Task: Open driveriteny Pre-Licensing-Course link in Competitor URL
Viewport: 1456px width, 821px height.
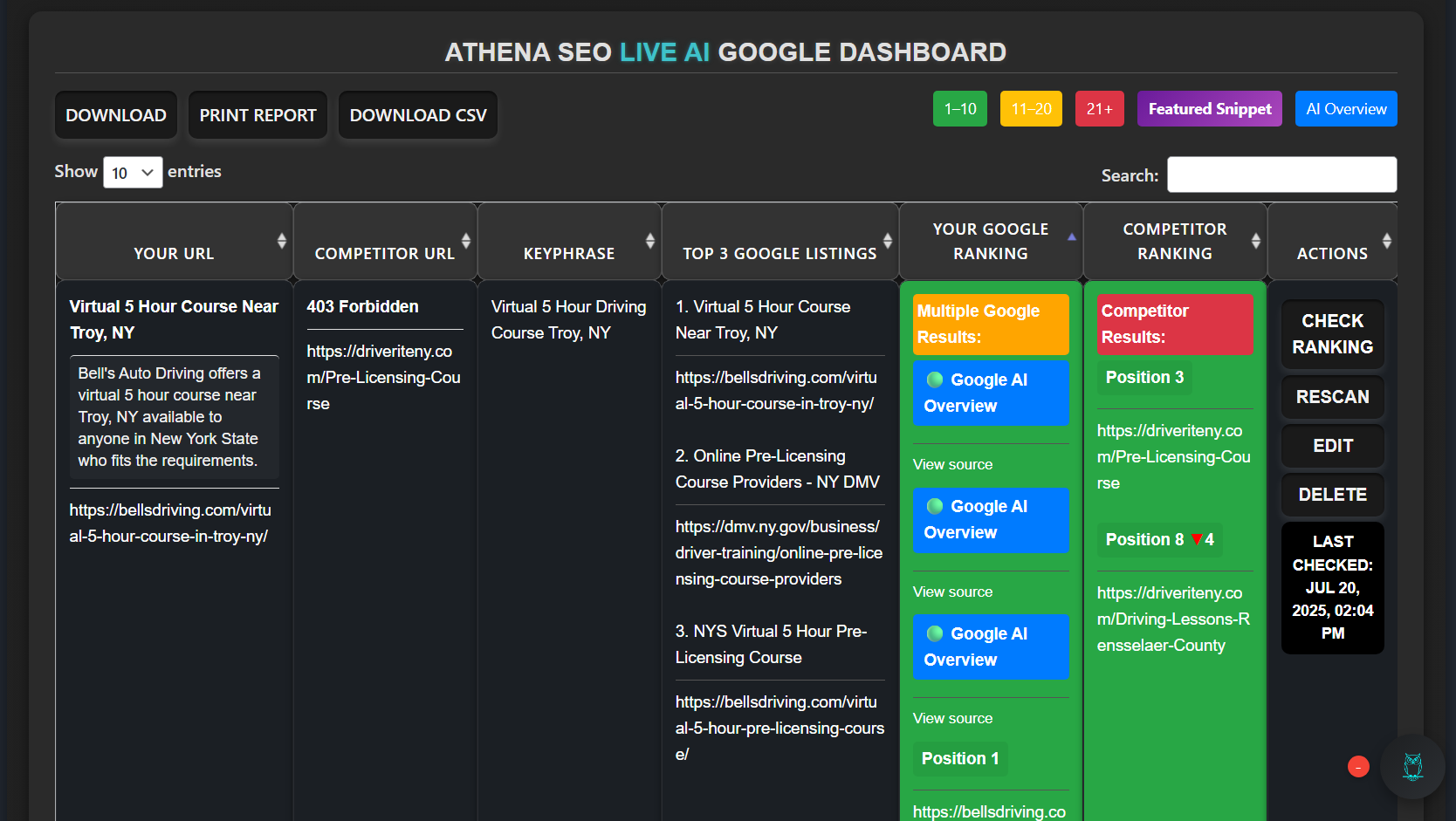Action: 383,378
